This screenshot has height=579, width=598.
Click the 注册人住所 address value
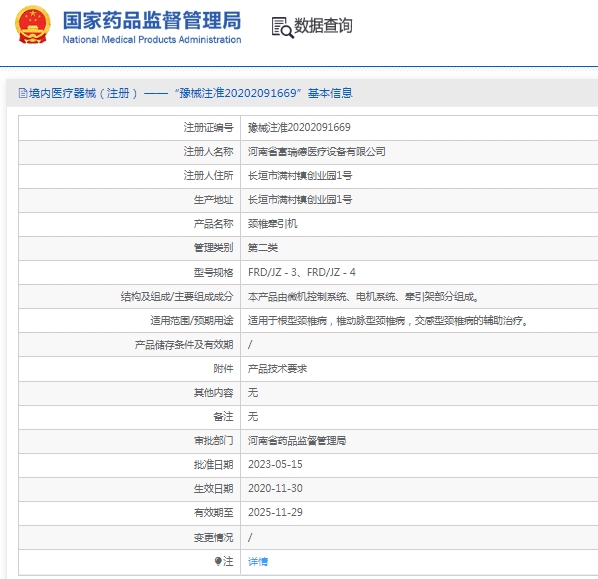click(x=300, y=175)
